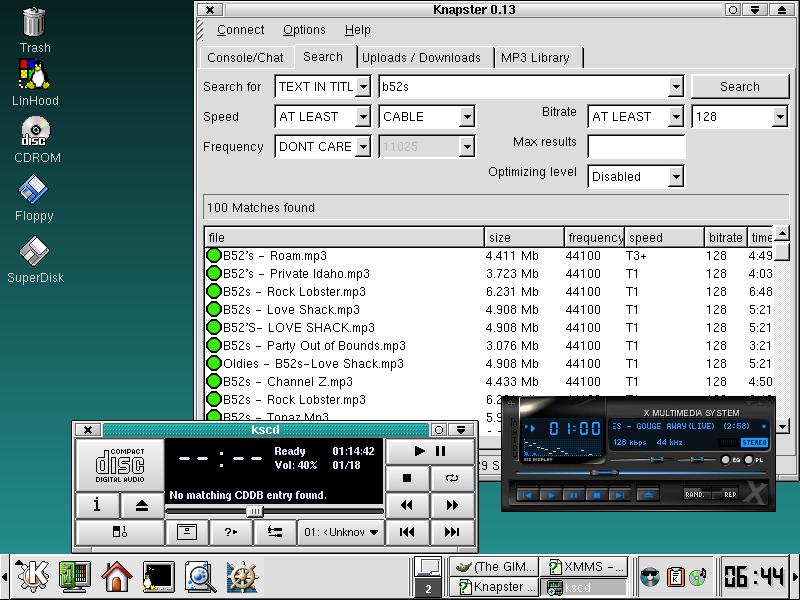800x600 pixels.
Task: Toggle the XMMS equalizer (EQ) button
Action: pos(727,460)
